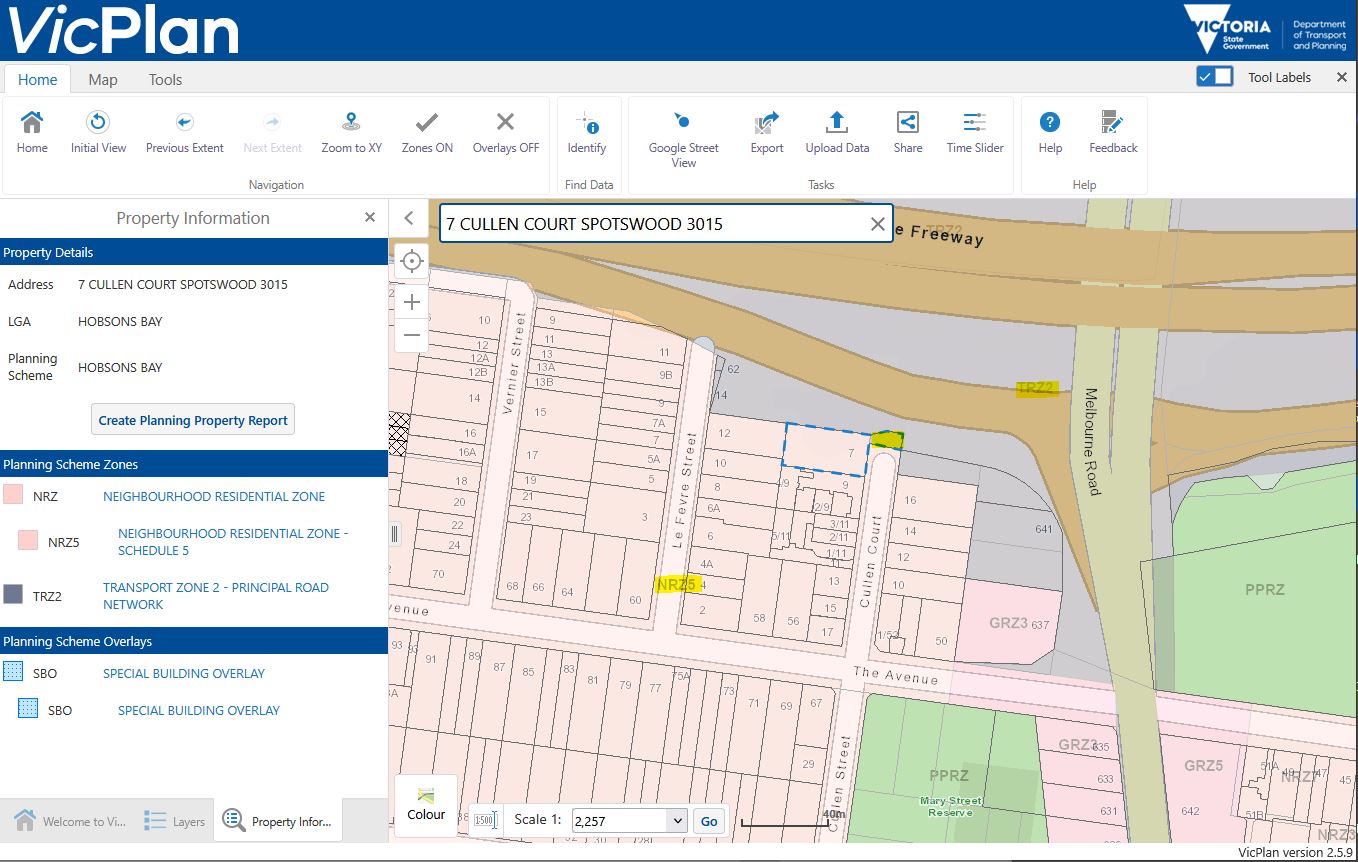Click the Melbourne Road map label
This screenshot has height=862, width=1358.
point(1091,441)
